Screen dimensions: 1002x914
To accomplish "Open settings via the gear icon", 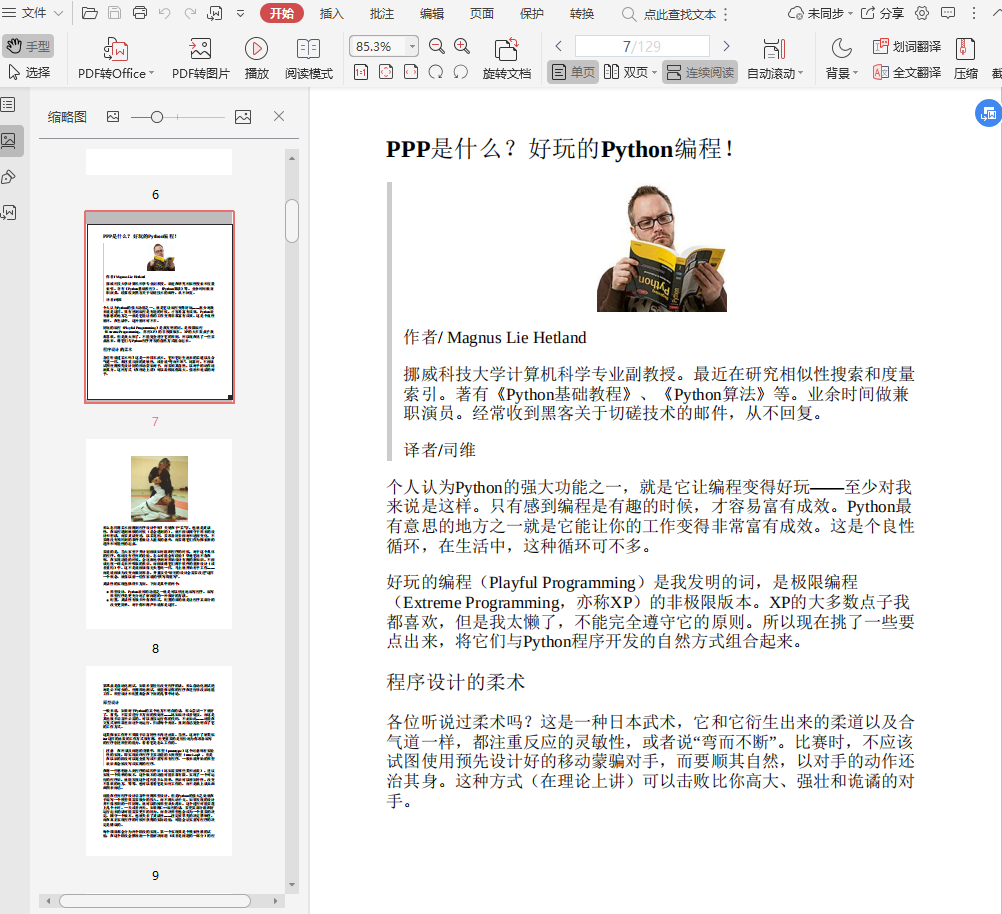I will [921, 13].
